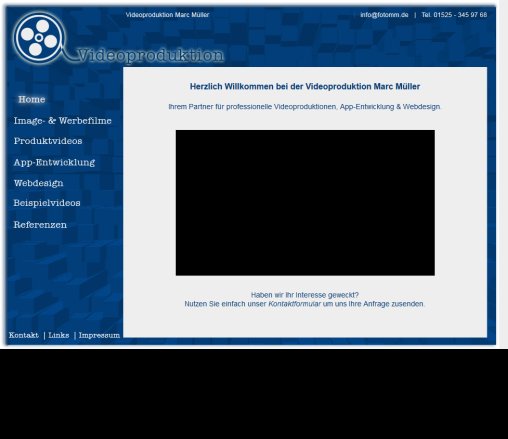Go to Image- & Werbefilme page

tap(63, 121)
